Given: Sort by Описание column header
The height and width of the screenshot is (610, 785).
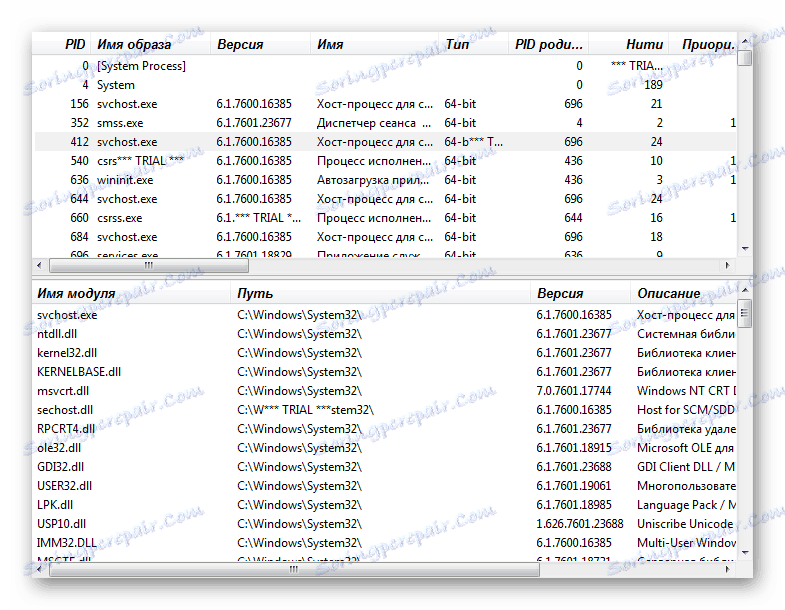Looking at the screenshot, I should [x=684, y=293].
